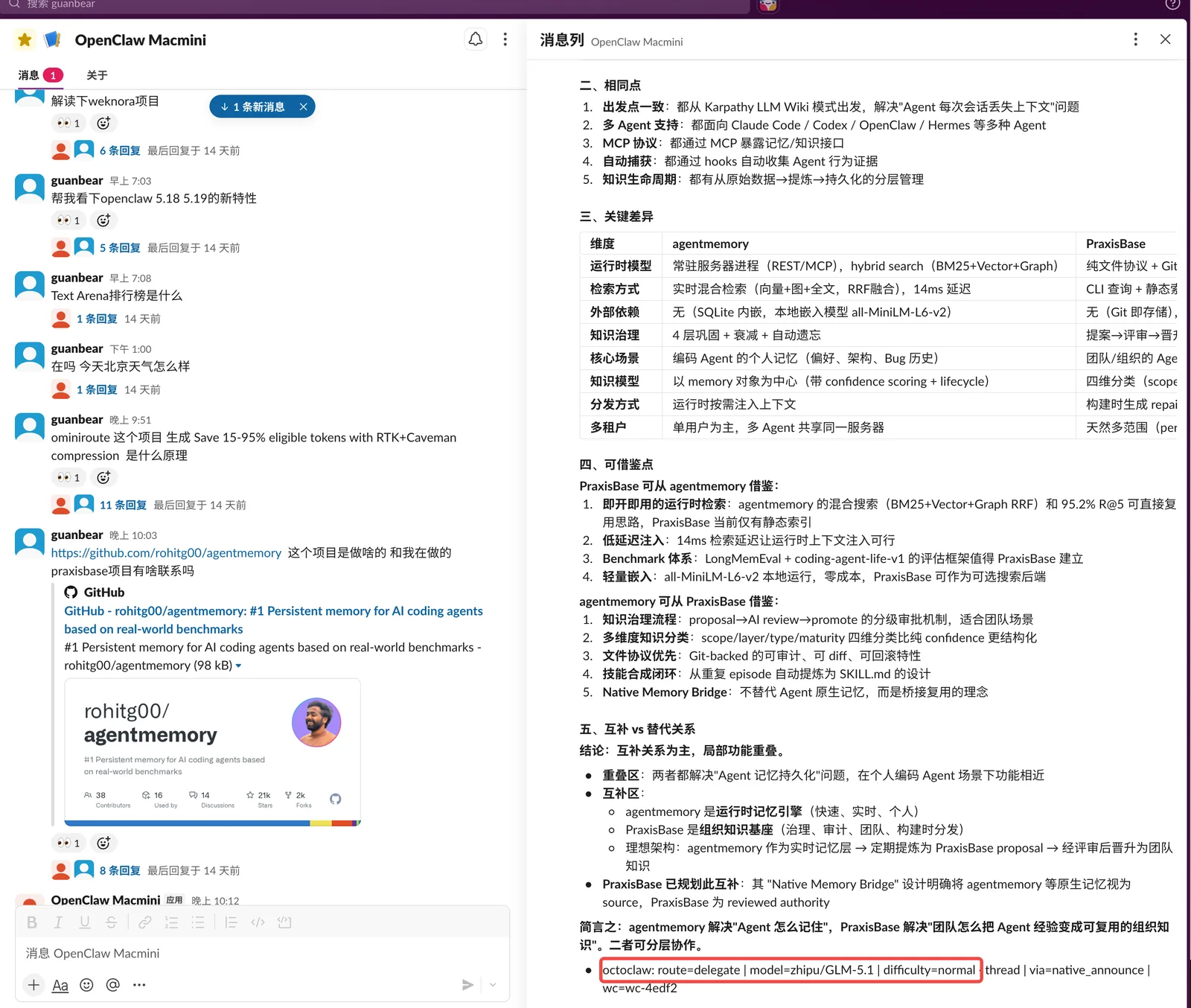
Task: Select the PraxisBase table column header
Action: (x=1115, y=243)
